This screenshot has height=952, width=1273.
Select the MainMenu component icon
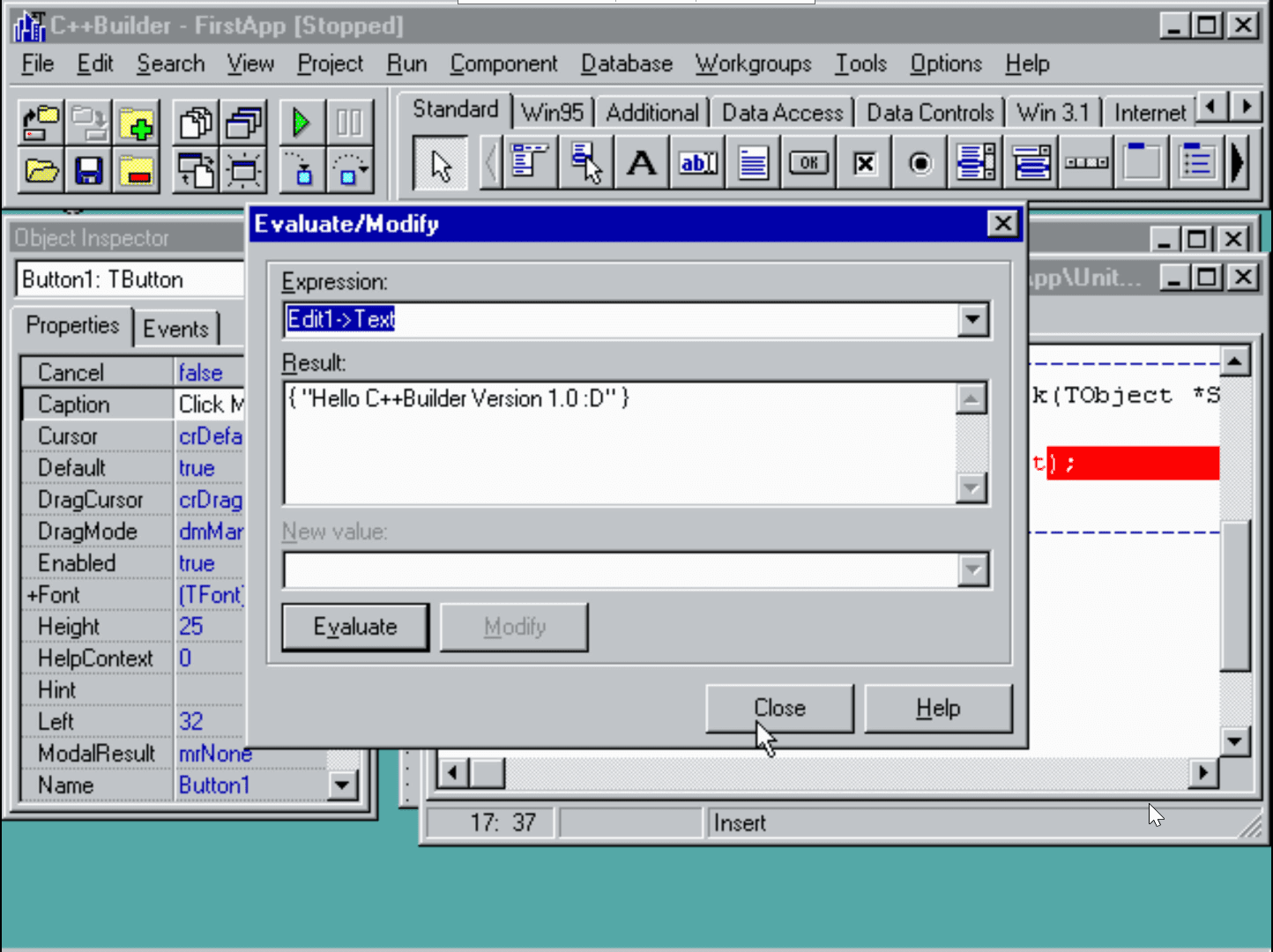pyautogui.click(x=531, y=163)
